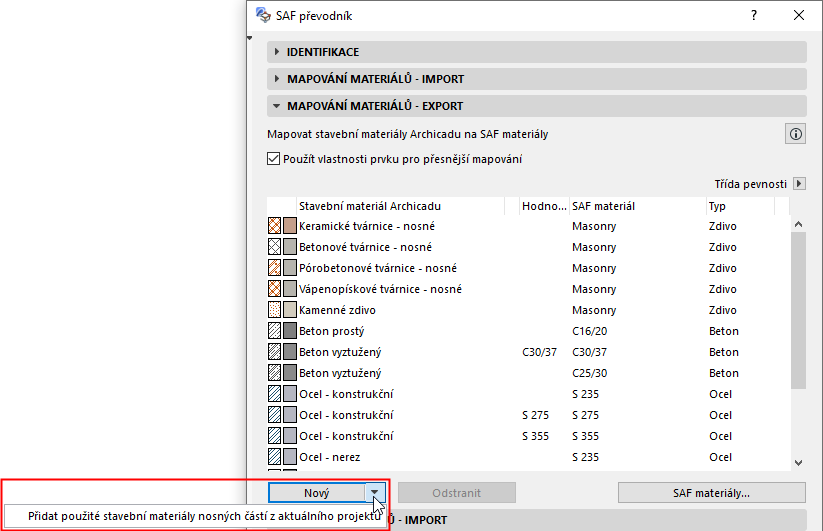Close the SAF převodník dialog
Image resolution: width=823 pixels, height=531 pixels.
tap(798, 15)
